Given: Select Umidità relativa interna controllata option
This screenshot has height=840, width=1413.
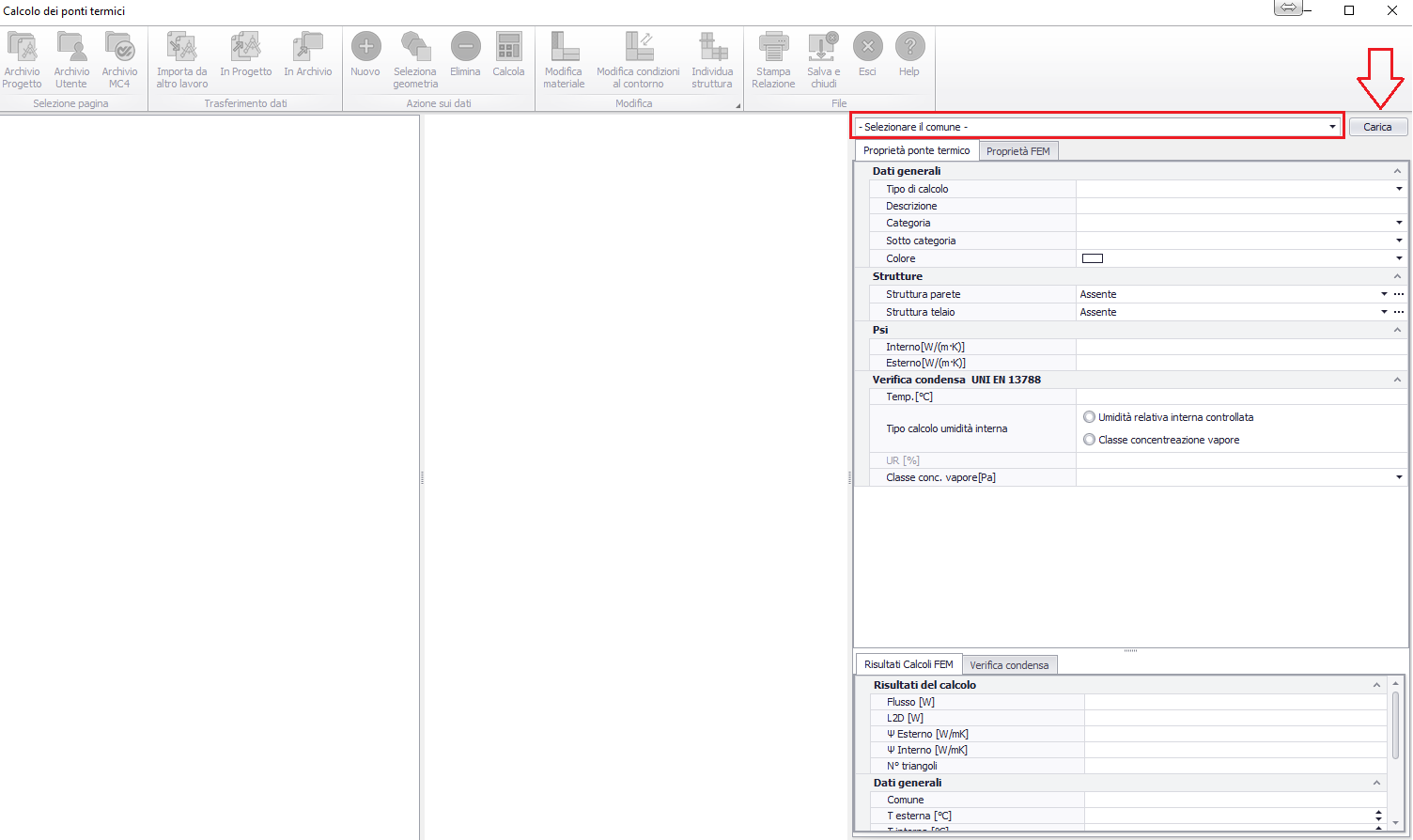Looking at the screenshot, I should [x=1090, y=417].
